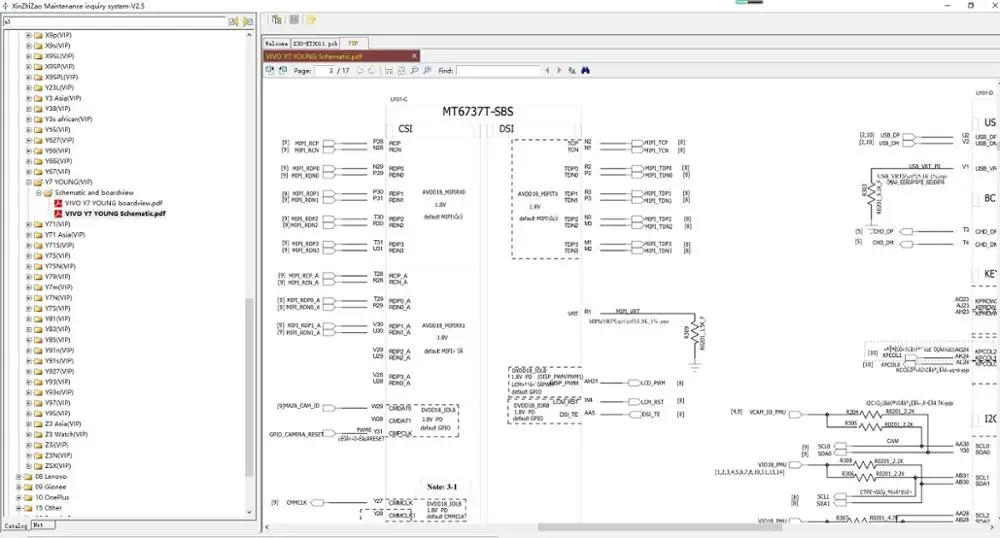Expand the 15 Other tree node
This screenshot has width=1000, height=538.
click(x=18, y=508)
